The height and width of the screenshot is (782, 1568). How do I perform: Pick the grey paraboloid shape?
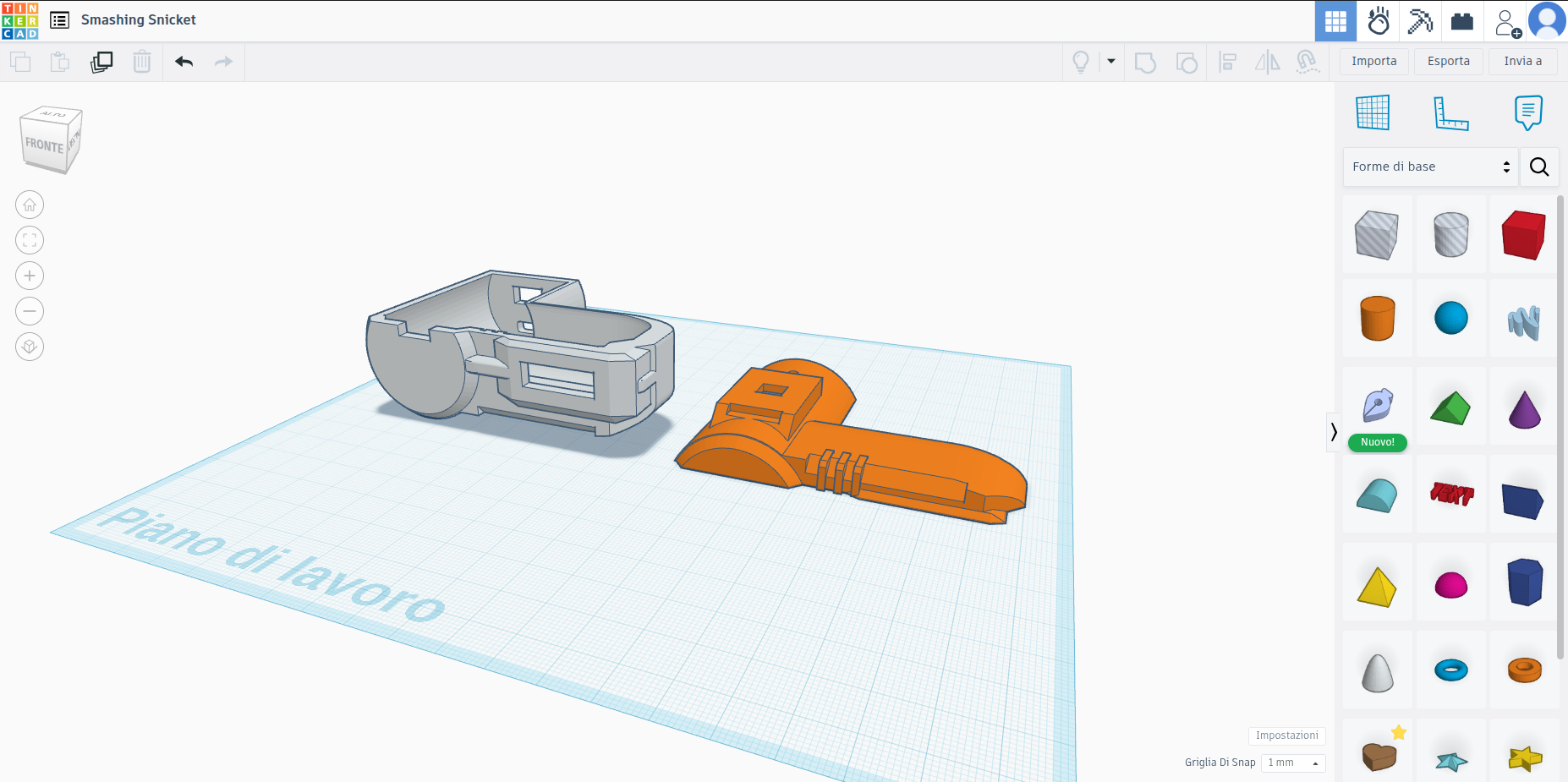(1377, 673)
